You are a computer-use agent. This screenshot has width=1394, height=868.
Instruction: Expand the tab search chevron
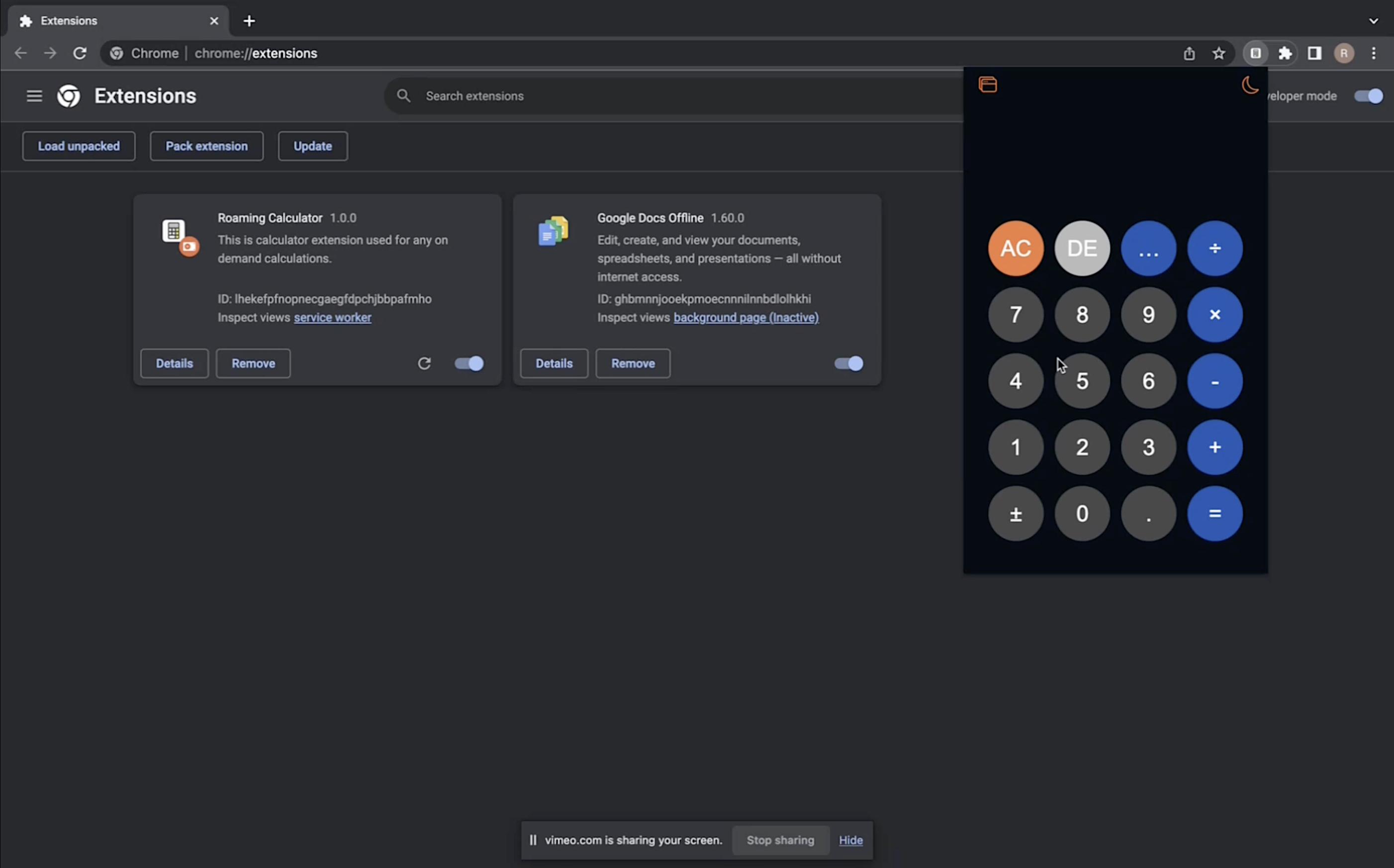[x=1373, y=21]
